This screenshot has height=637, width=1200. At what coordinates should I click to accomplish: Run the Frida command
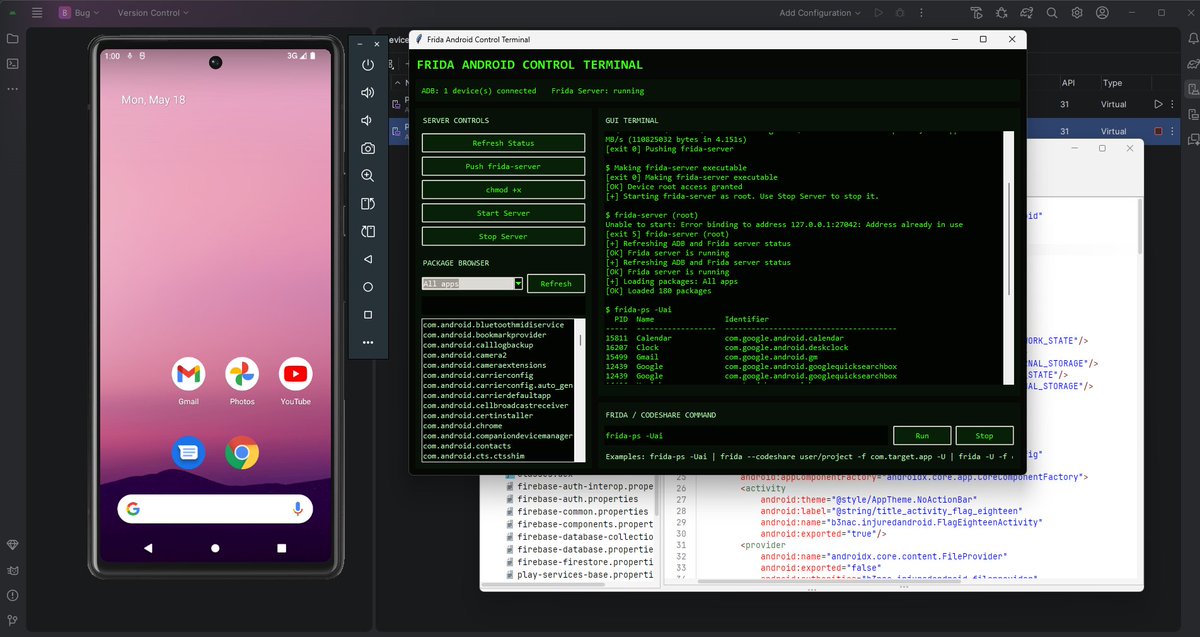pyautogui.click(x=921, y=436)
